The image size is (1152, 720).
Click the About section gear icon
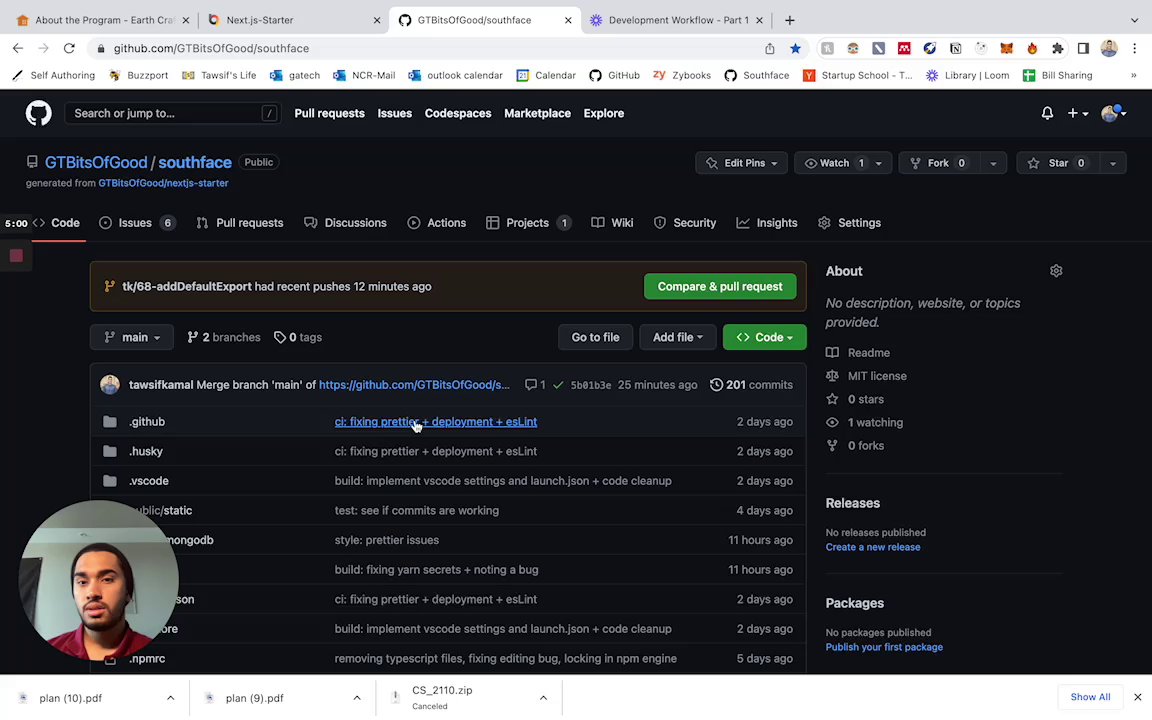tap(1056, 271)
